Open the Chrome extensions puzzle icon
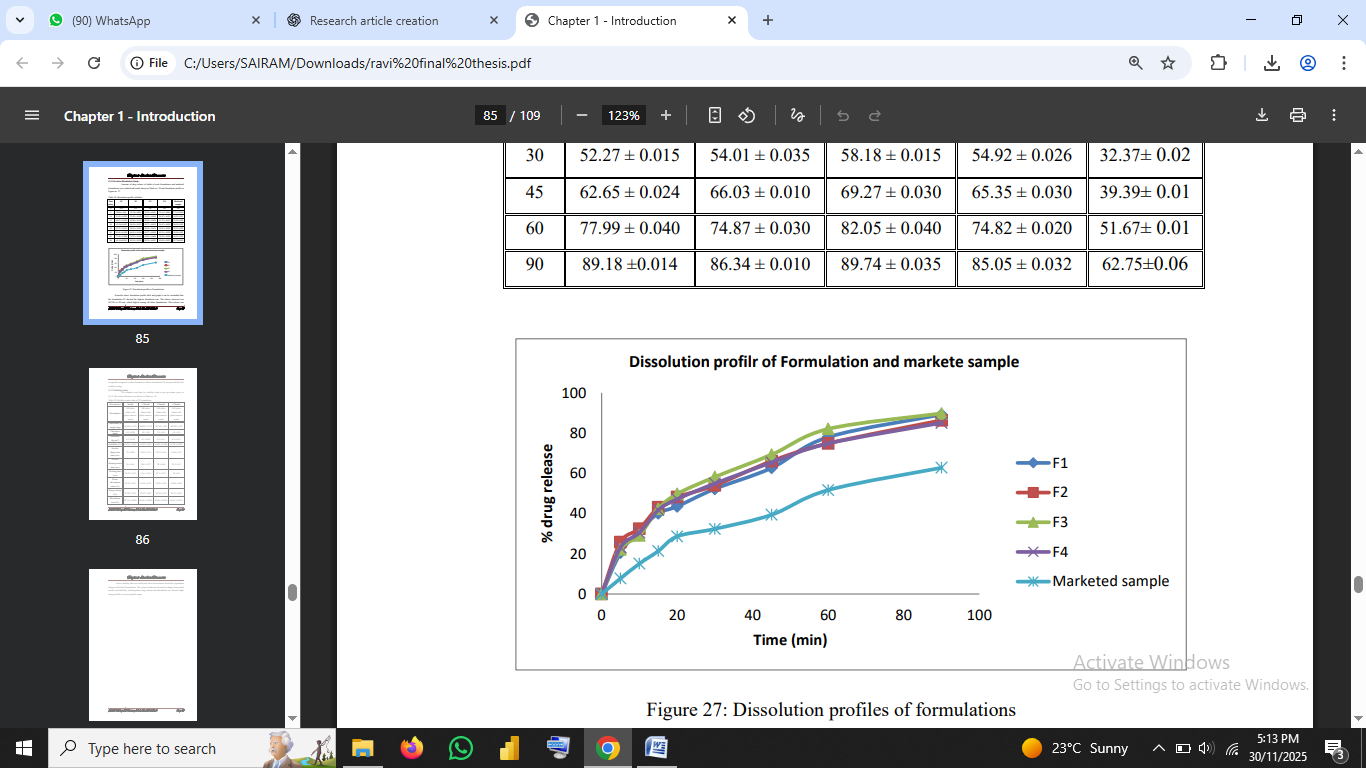The width and height of the screenshot is (1366, 768). (1218, 63)
